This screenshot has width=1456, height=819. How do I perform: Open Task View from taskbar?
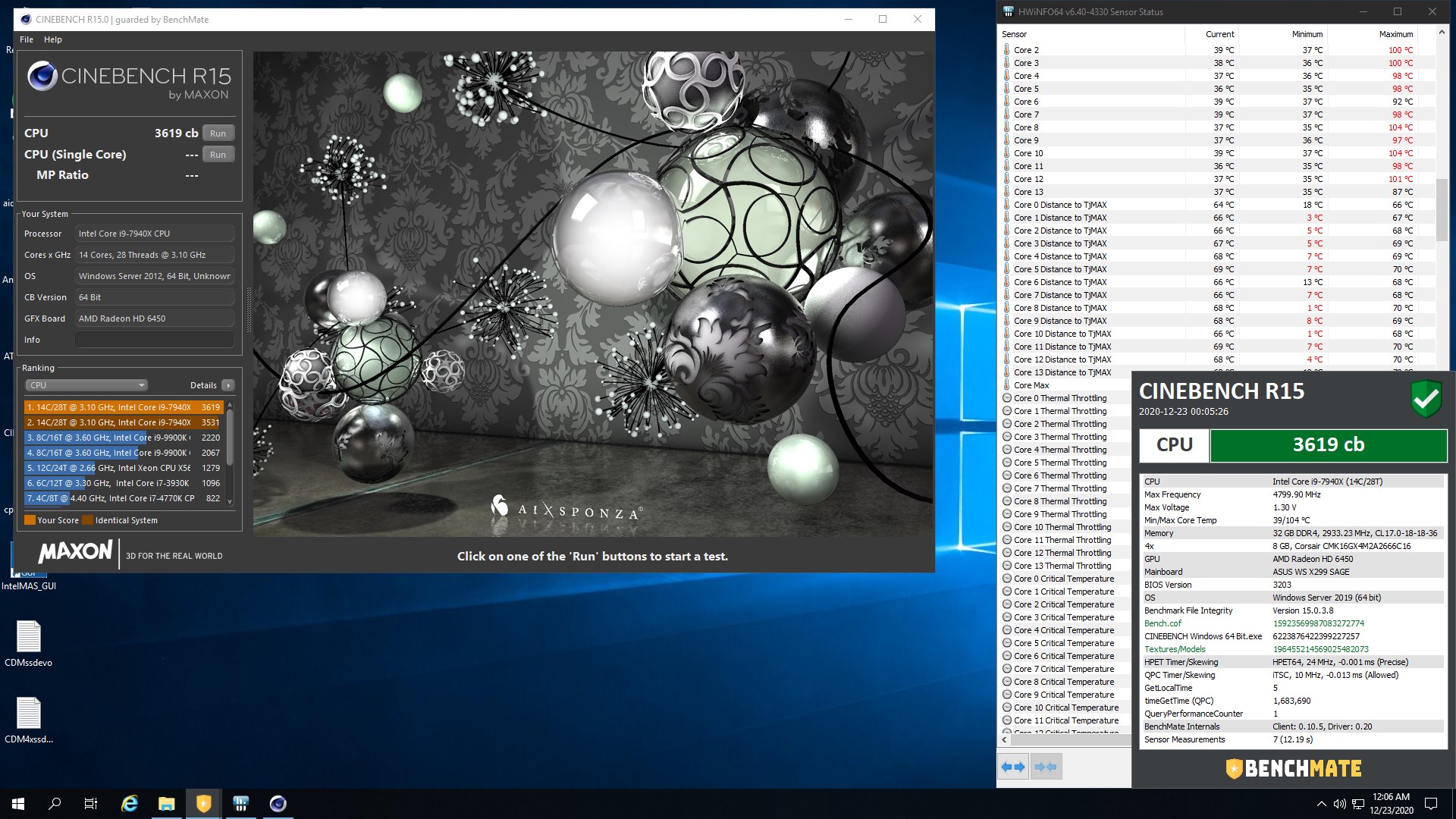[91, 804]
